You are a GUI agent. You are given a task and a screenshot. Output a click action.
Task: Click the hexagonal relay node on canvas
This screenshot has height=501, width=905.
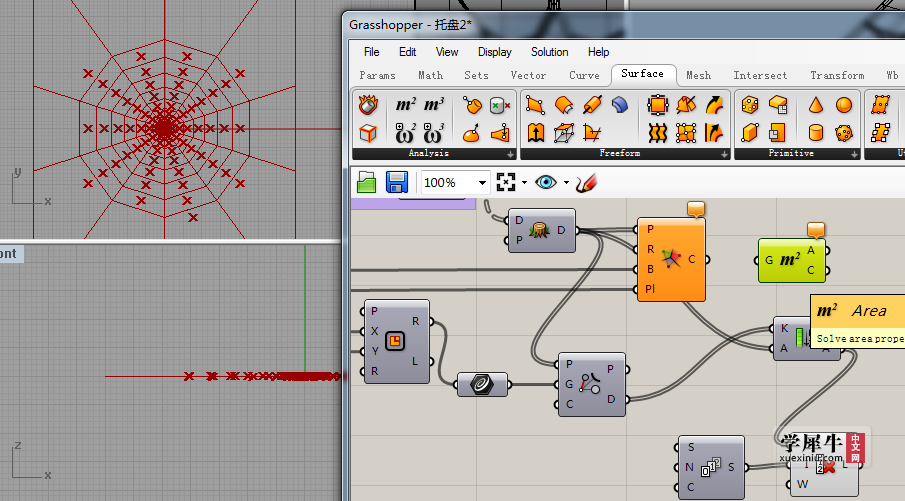point(482,384)
